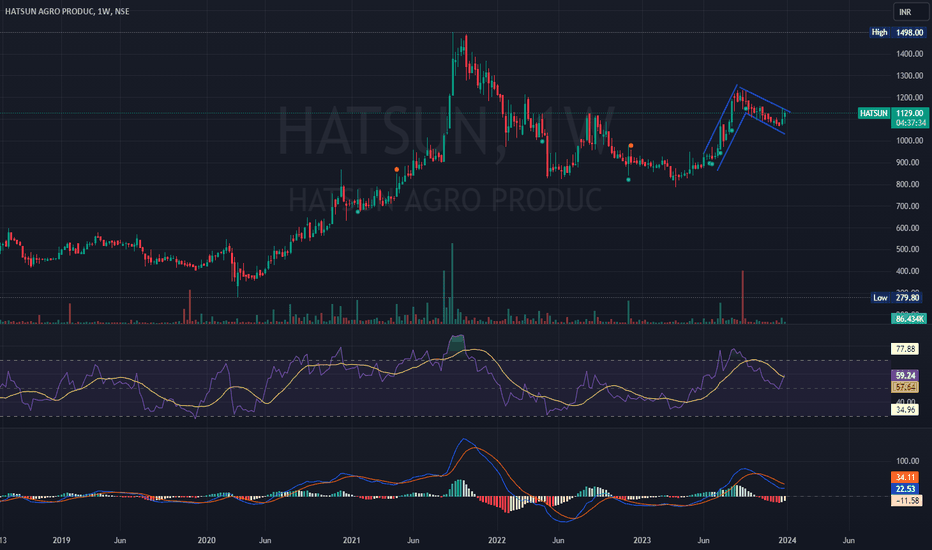Click the HATSUN symbol tag on price axis

[874, 113]
